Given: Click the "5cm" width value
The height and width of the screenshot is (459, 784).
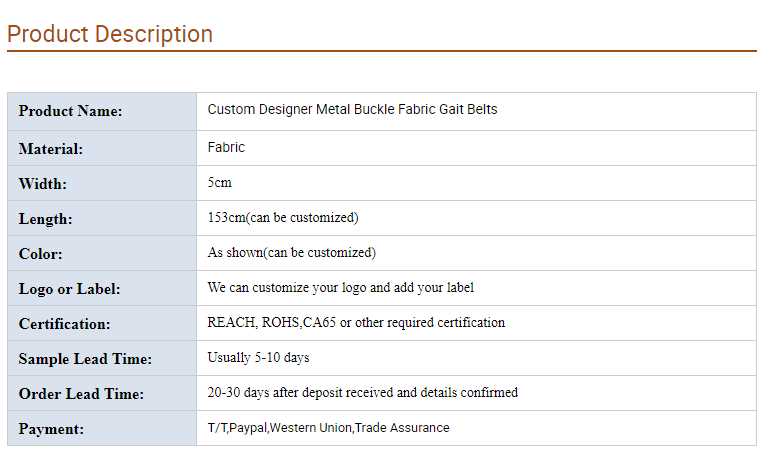Looking at the screenshot, I should (220, 183).
